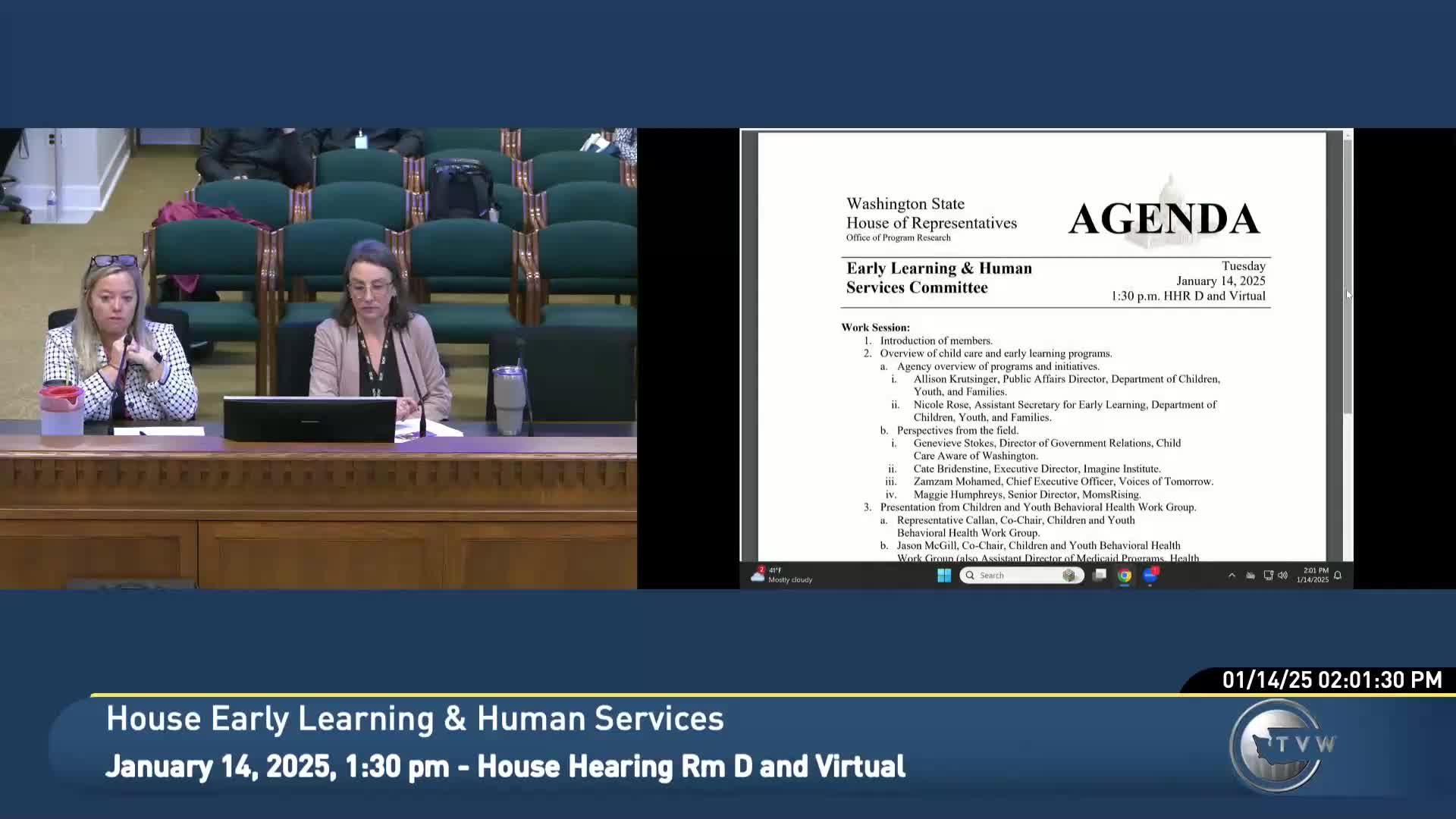Open network display tray icon
1456x819 pixels.
(x=1268, y=576)
